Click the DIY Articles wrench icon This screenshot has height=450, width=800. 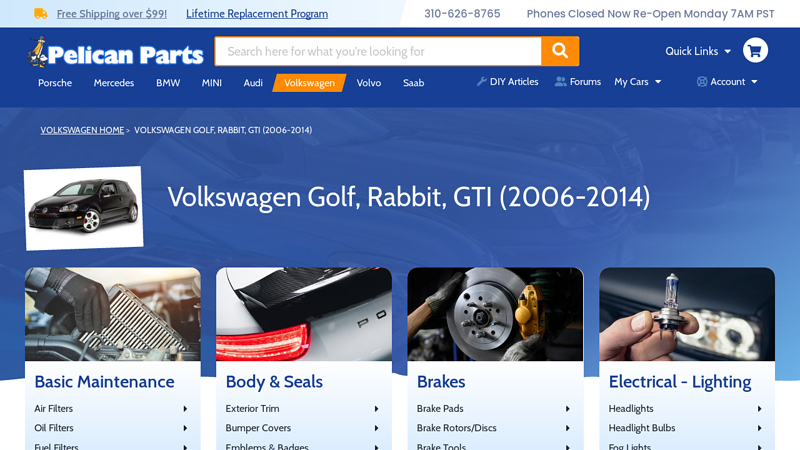click(x=481, y=82)
